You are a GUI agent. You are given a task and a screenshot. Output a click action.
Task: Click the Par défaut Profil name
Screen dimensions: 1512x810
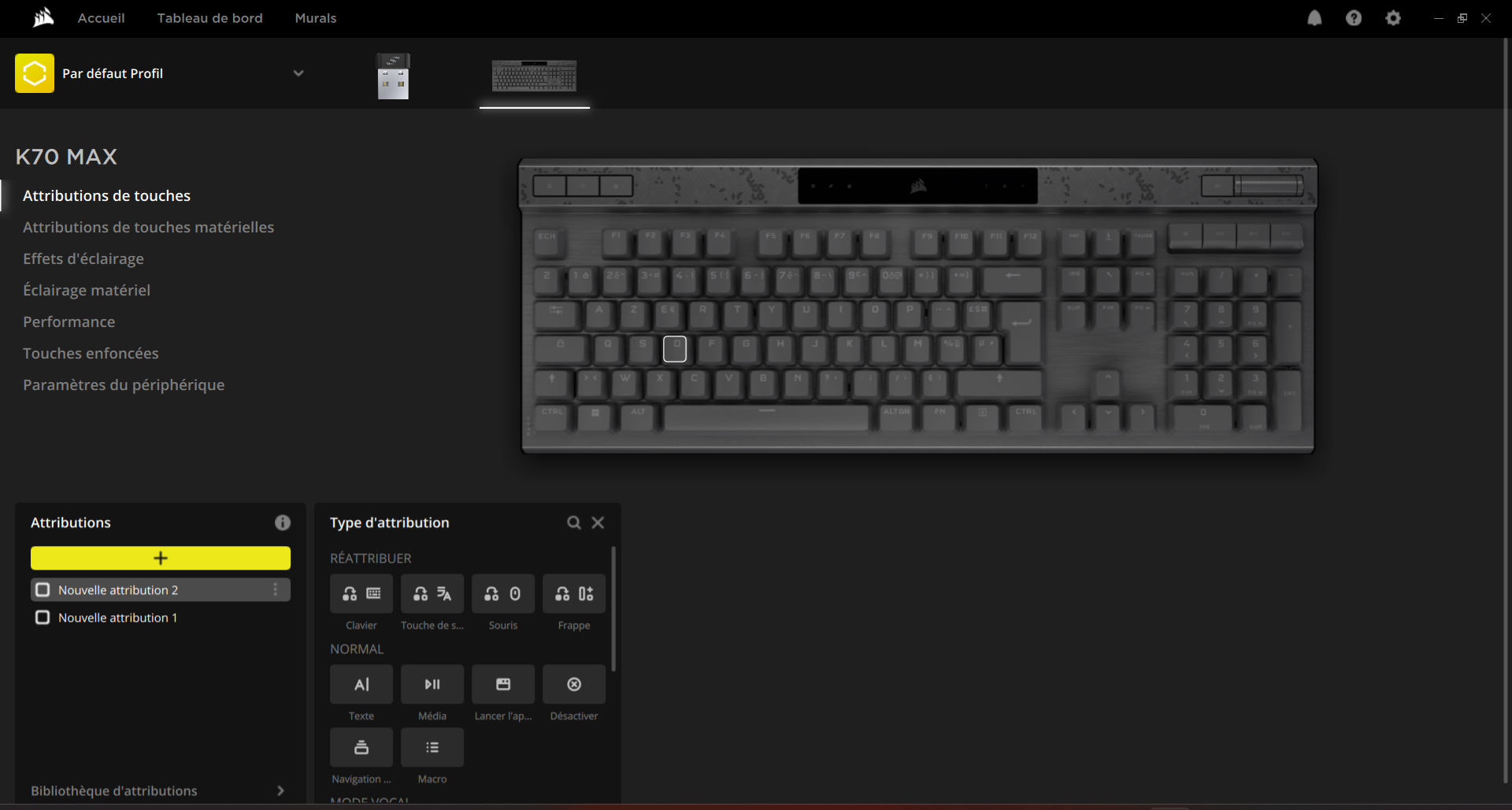[x=113, y=73]
